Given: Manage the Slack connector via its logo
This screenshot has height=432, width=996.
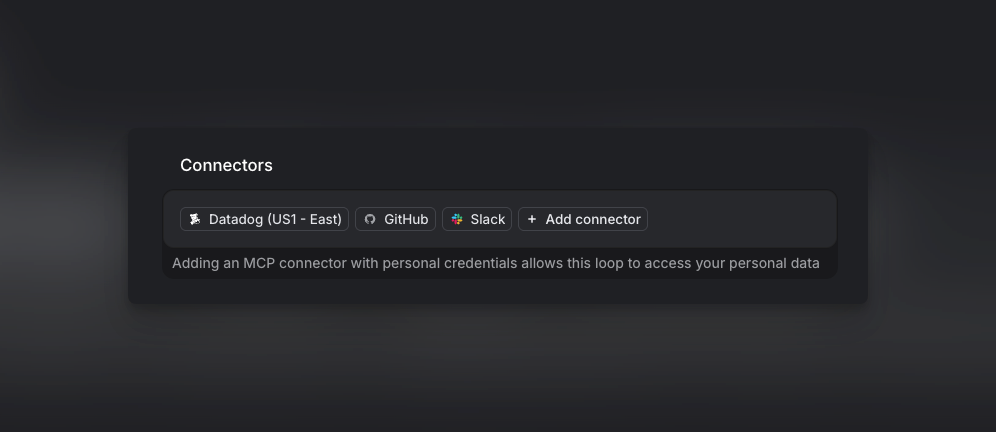Looking at the screenshot, I should [457, 219].
